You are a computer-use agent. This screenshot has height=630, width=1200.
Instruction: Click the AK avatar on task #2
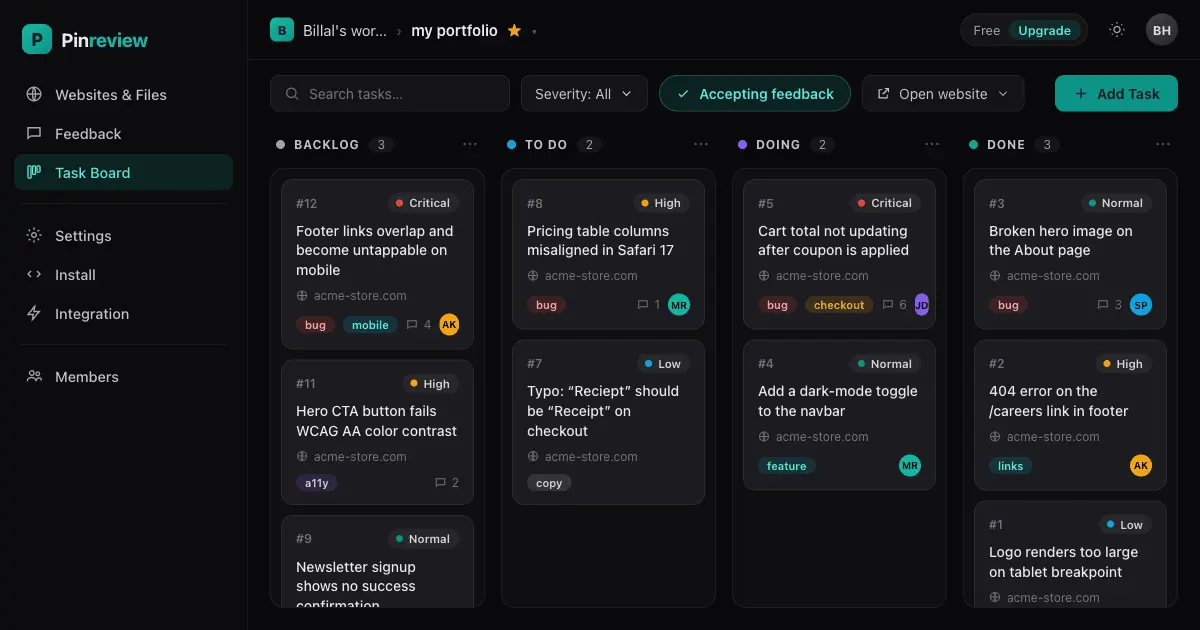coord(1141,466)
